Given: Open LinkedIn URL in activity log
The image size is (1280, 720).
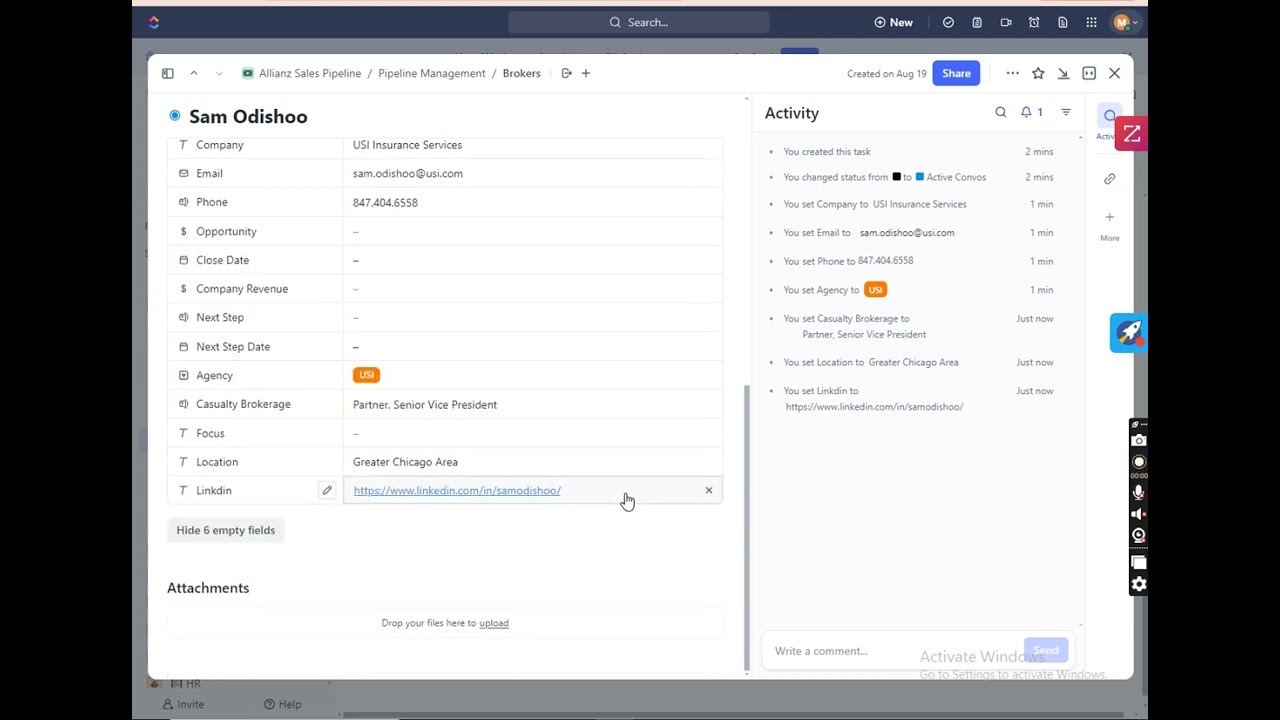Looking at the screenshot, I should tap(874, 407).
